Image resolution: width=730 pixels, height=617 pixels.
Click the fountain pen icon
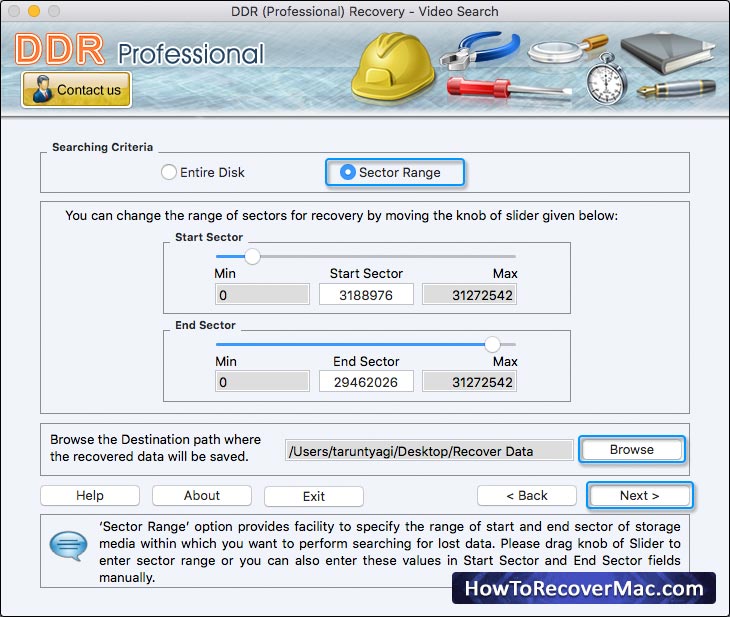pyautogui.click(x=676, y=88)
